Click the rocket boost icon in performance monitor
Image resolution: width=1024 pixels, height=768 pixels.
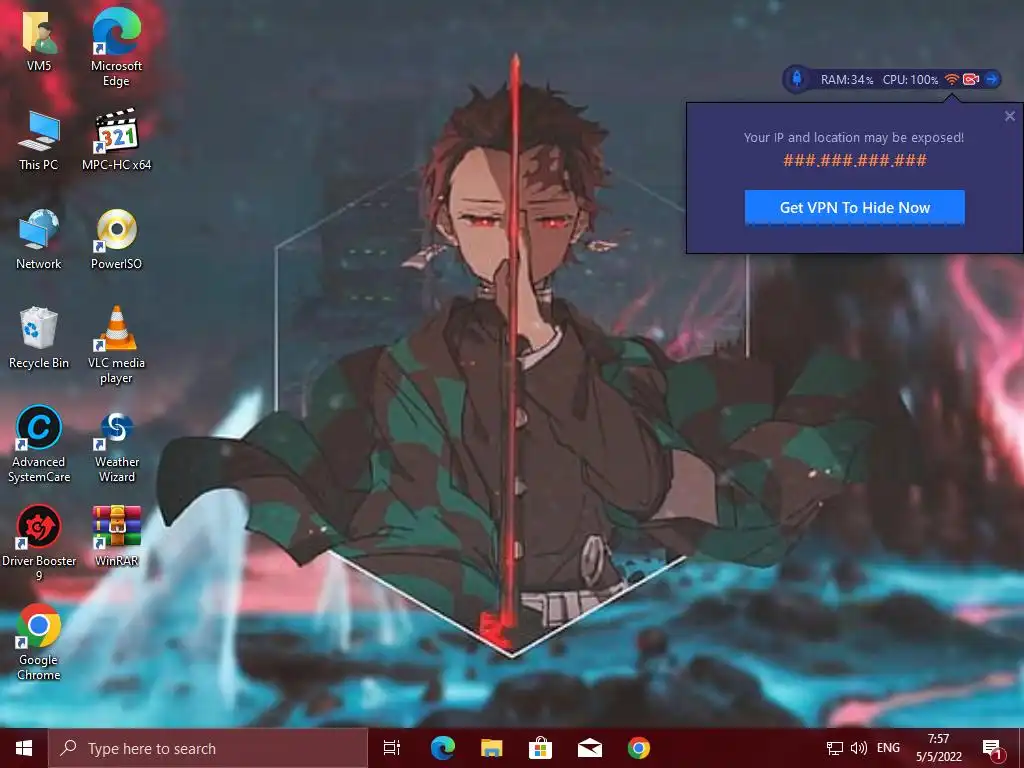[x=797, y=79]
